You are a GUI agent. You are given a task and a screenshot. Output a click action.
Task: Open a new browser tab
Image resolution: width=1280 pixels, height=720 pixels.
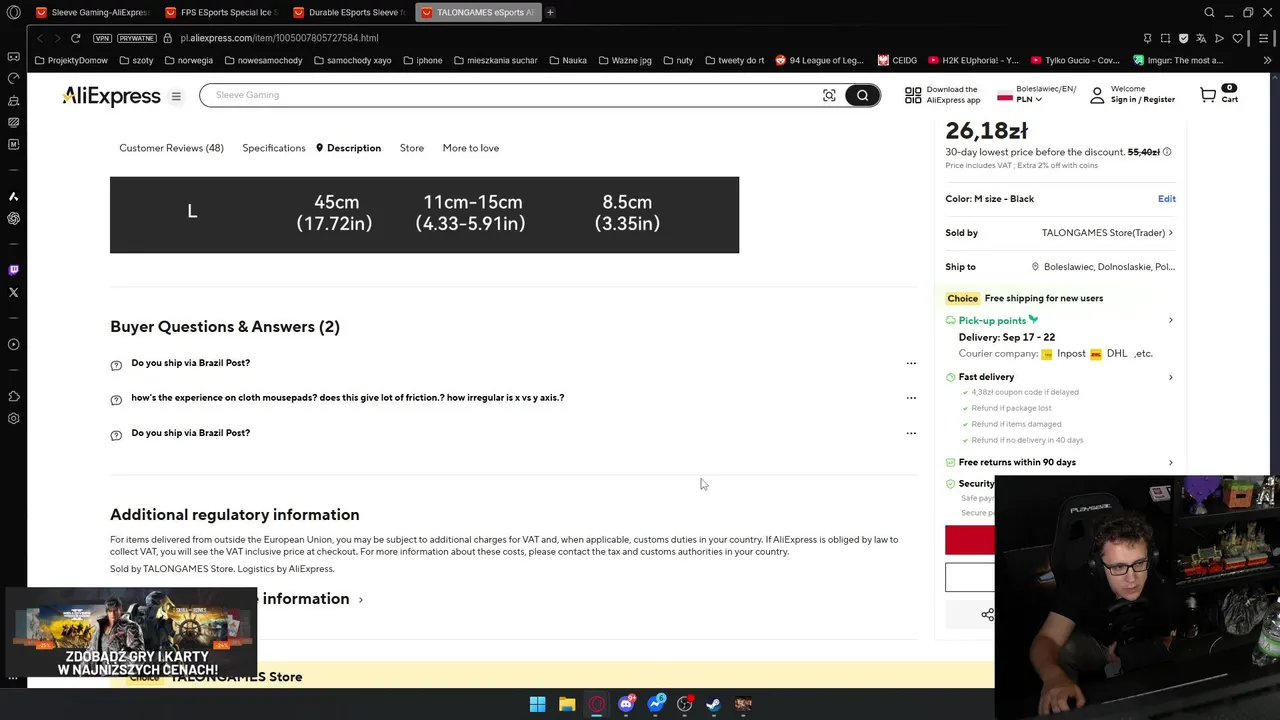point(550,12)
